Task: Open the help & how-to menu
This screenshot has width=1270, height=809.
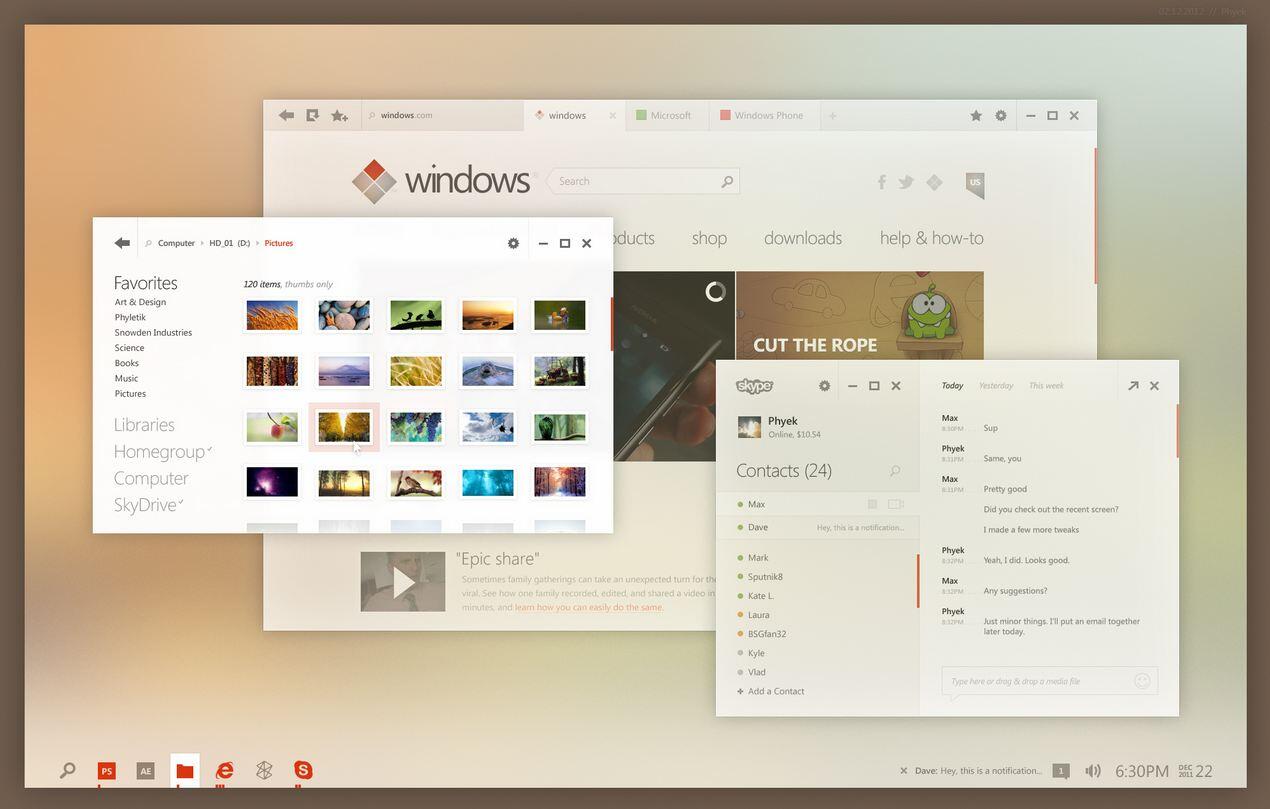Action: point(932,238)
